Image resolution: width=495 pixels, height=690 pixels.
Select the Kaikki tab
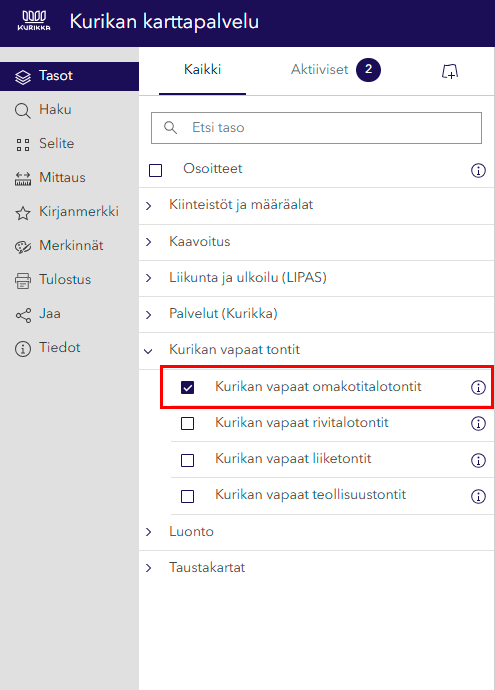(x=202, y=70)
